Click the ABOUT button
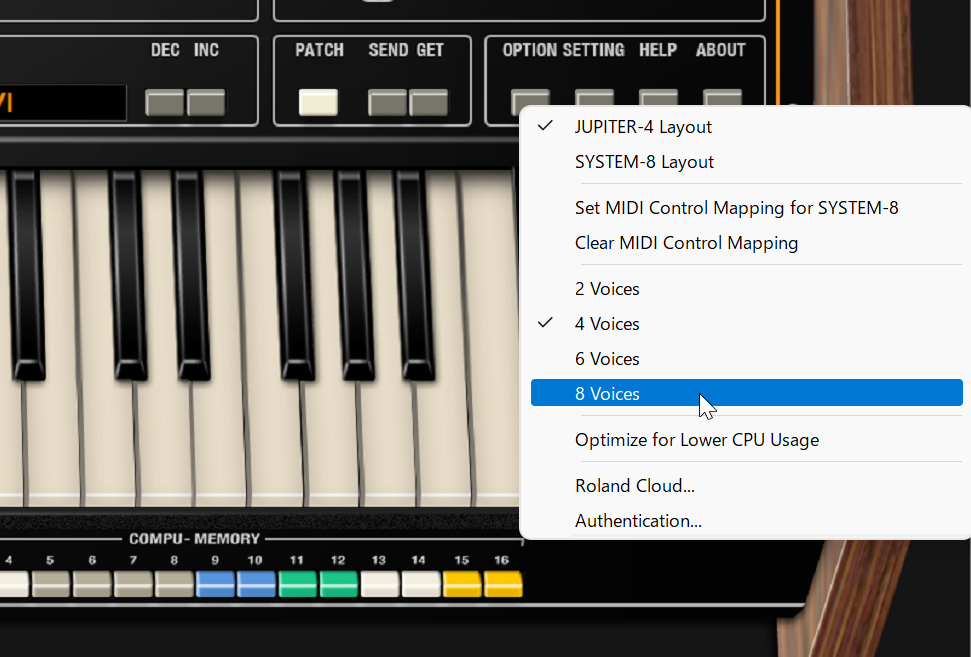 722,98
